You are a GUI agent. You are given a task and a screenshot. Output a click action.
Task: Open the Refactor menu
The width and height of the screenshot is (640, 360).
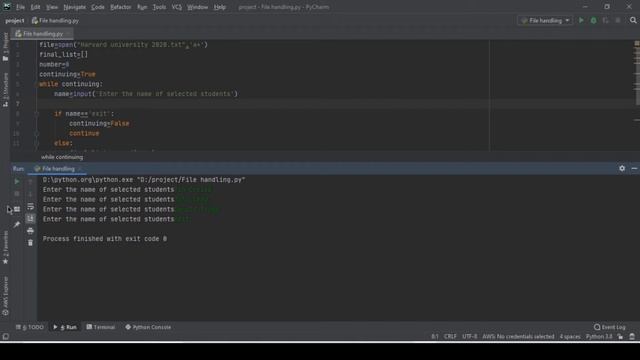pos(120,7)
